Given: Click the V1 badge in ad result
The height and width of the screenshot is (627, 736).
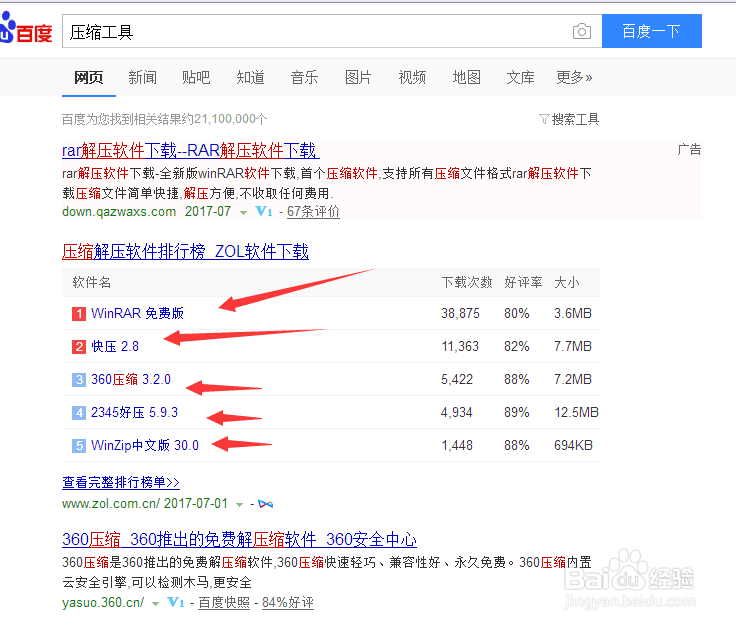Looking at the screenshot, I should tap(264, 212).
